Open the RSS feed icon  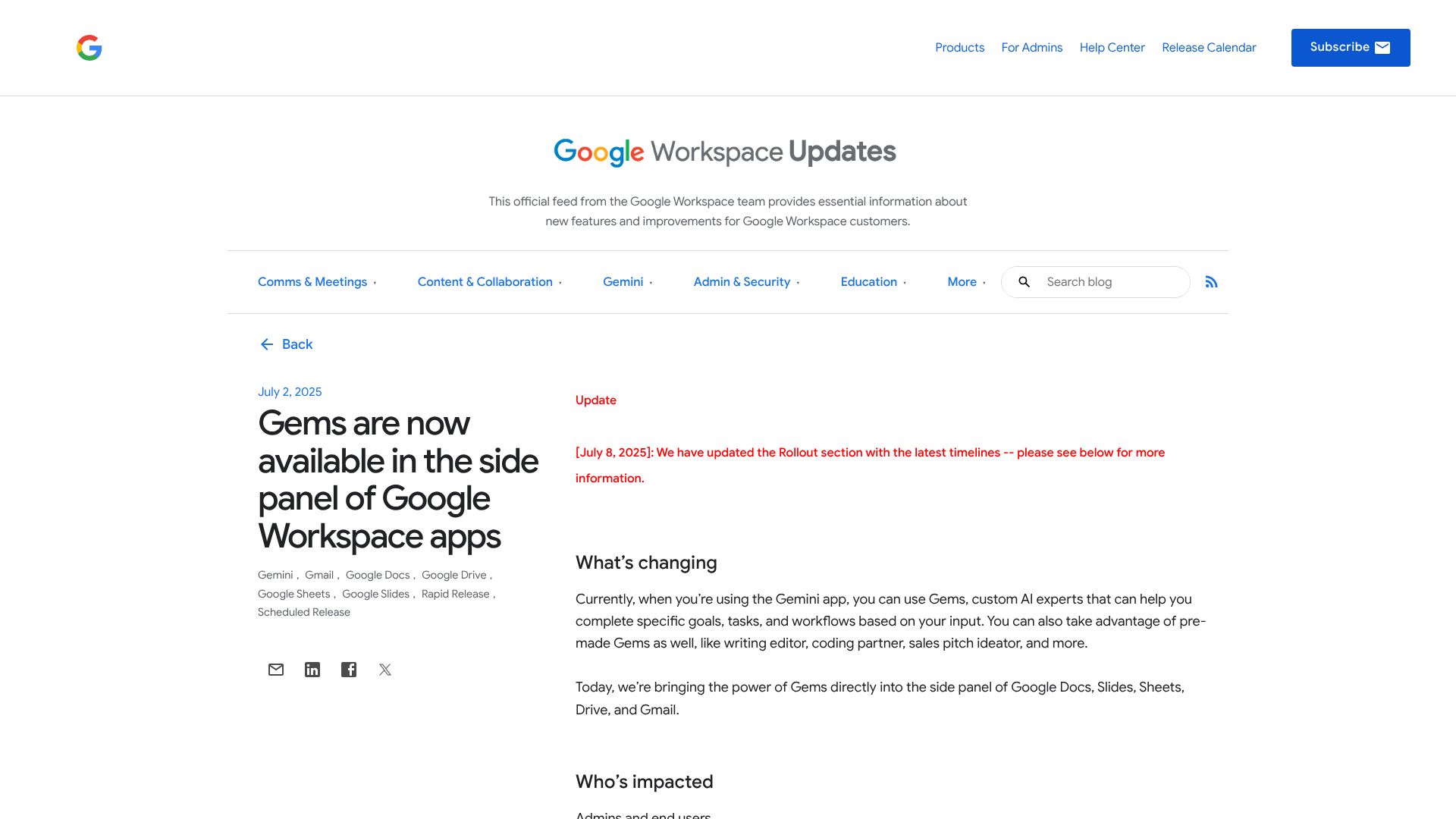(1211, 282)
